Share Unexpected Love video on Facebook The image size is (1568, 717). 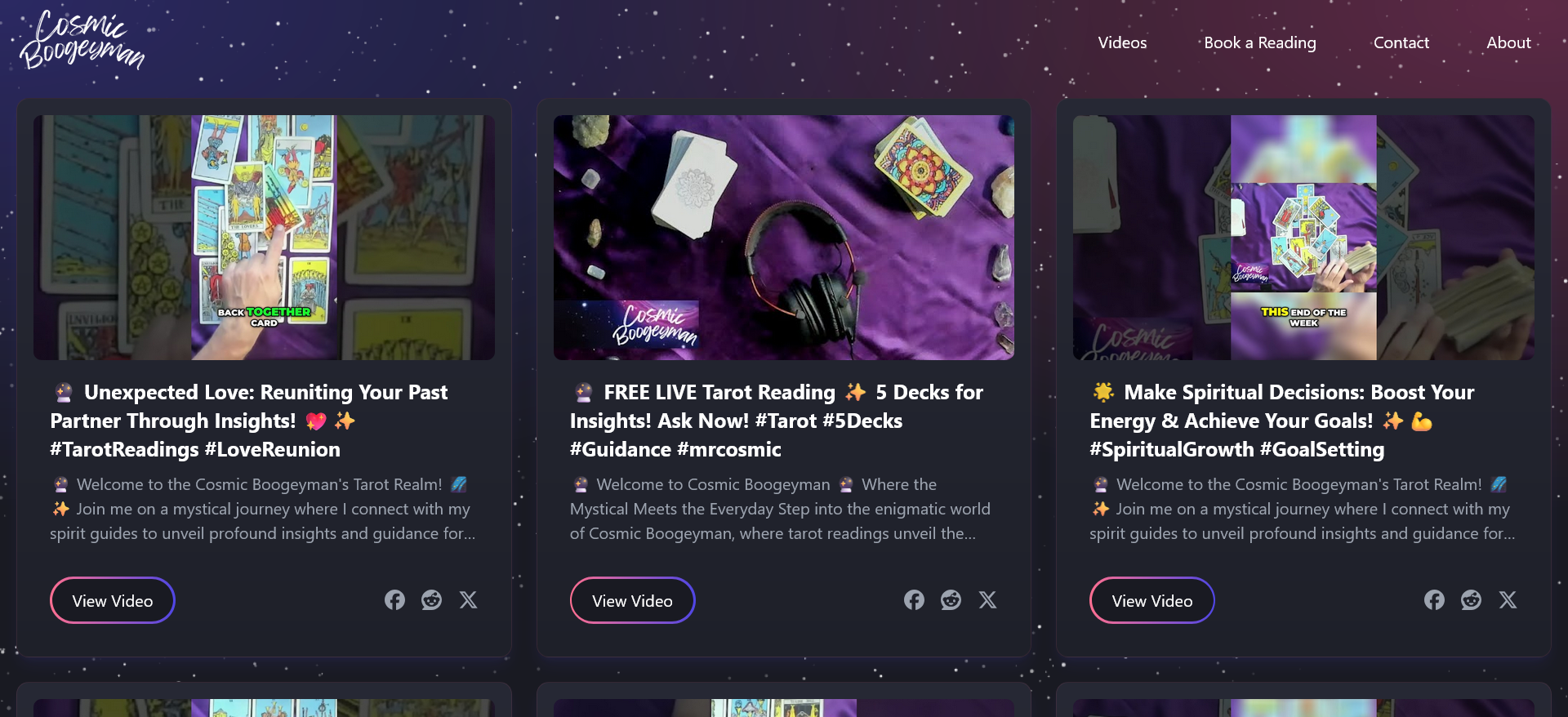click(x=394, y=600)
